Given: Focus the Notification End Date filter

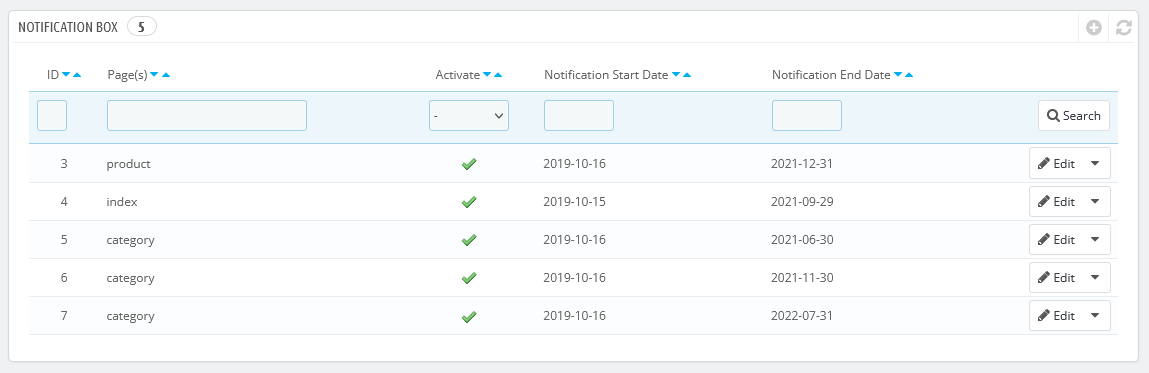Looking at the screenshot, I should [x=807, y=116].
